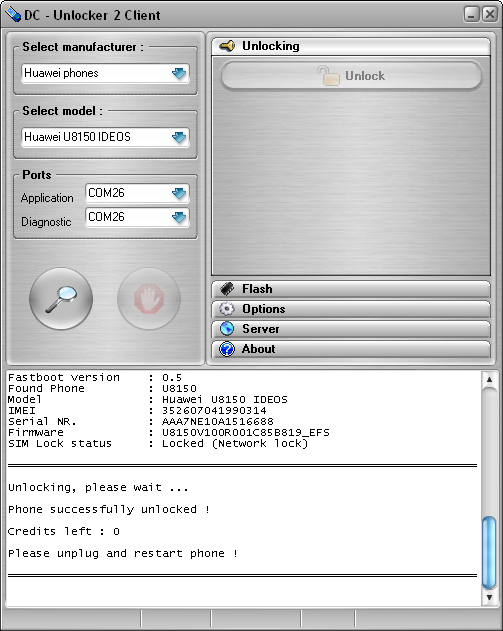Click 'Phone successfully unlocked !' log line
This screenshot has width=503, height=631.
click(109, 509)
